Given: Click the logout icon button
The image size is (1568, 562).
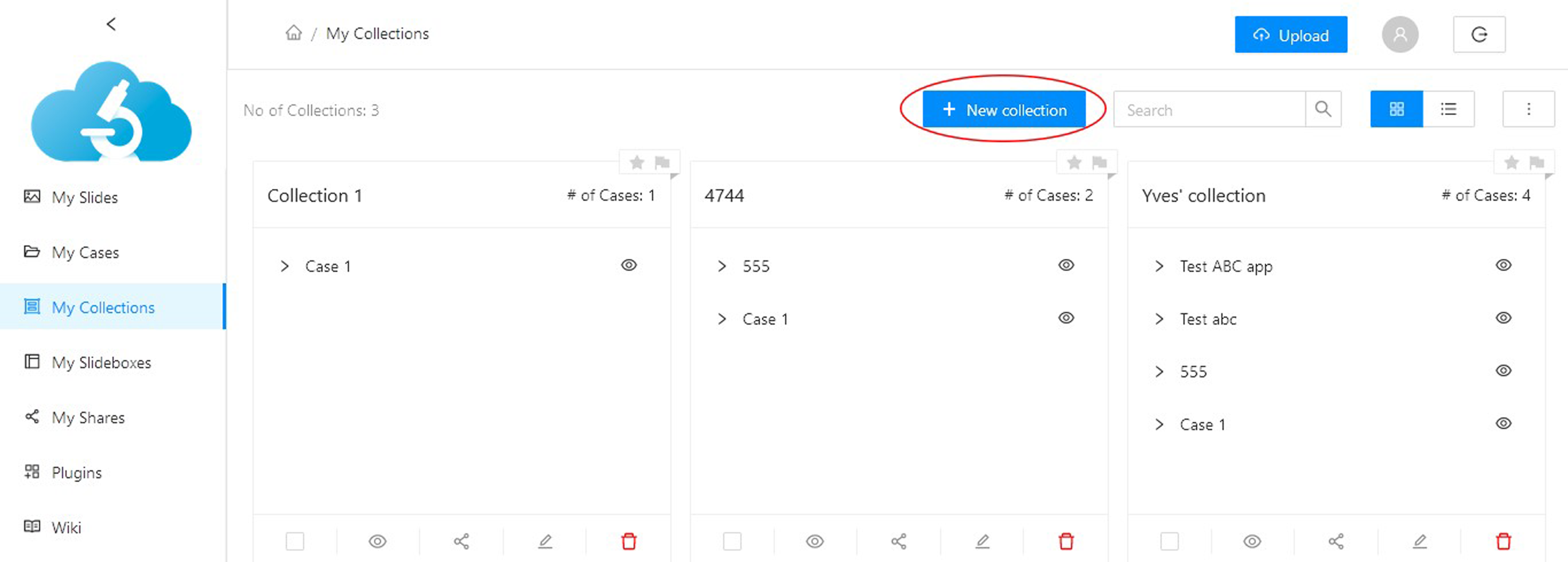Looking at the screenshot, I should coord(1478,34).
